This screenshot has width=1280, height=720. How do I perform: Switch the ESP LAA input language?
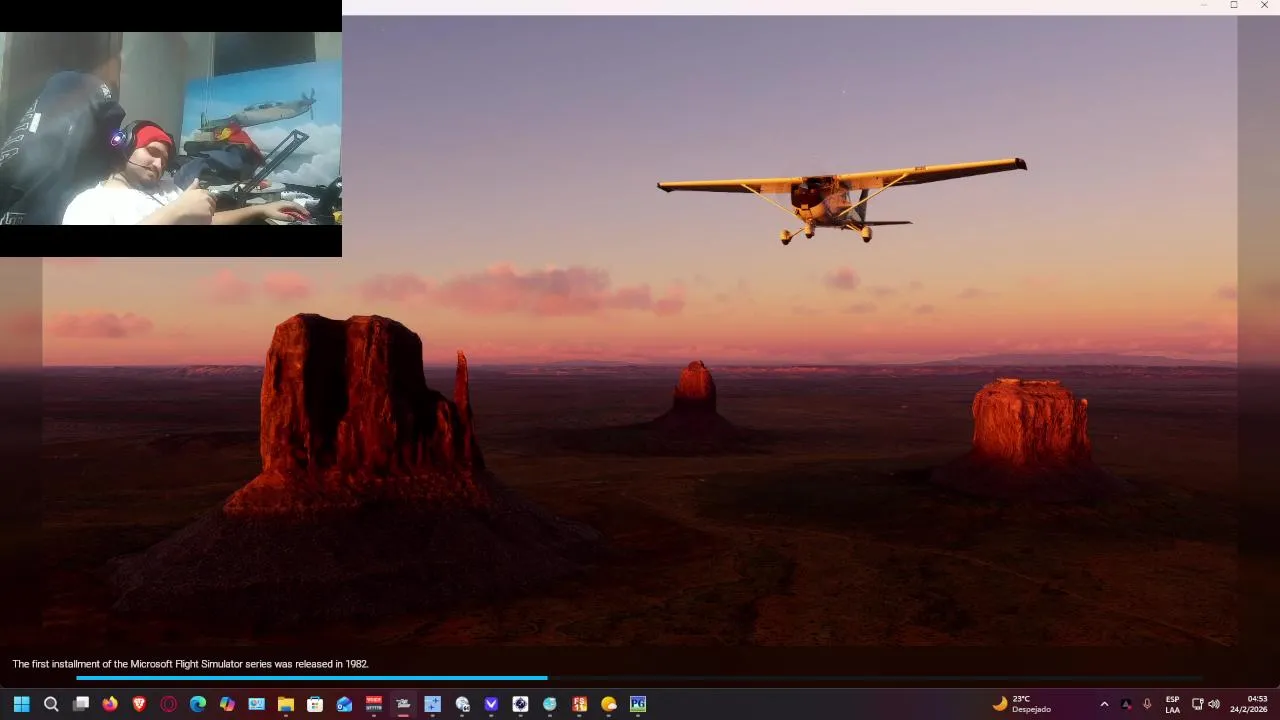pyautogui.click(x=1172, y=704)
